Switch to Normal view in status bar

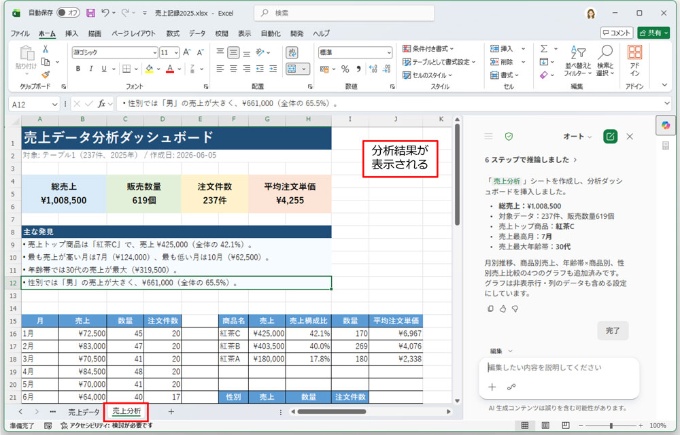(x=524, y=425)
